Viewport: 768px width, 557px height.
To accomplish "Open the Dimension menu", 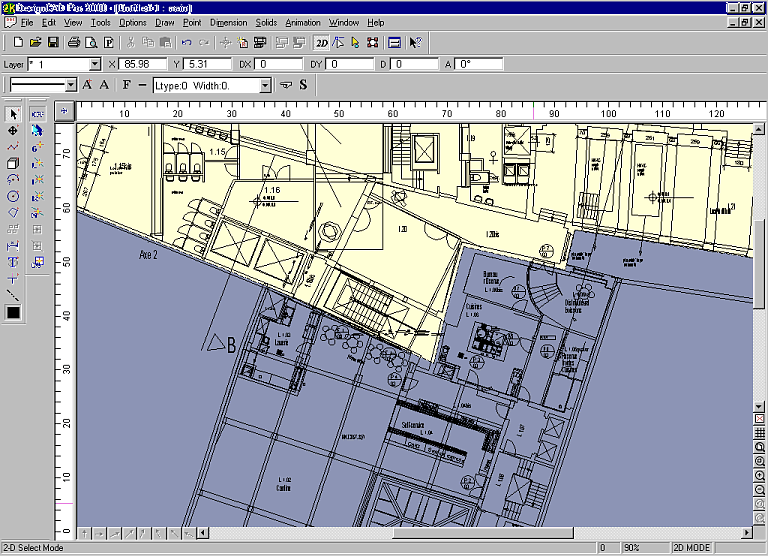I will click(x=229, y=22).
